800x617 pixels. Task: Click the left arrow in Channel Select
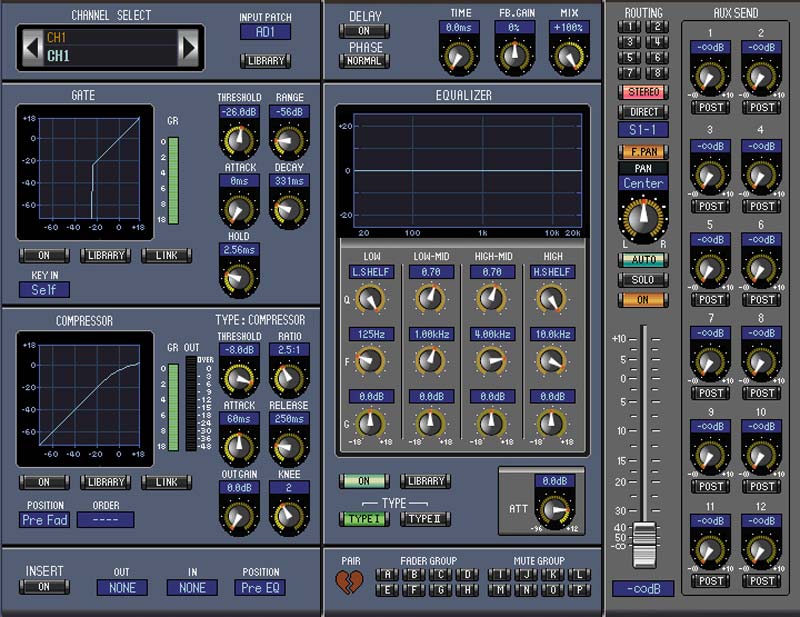[33, 45]
